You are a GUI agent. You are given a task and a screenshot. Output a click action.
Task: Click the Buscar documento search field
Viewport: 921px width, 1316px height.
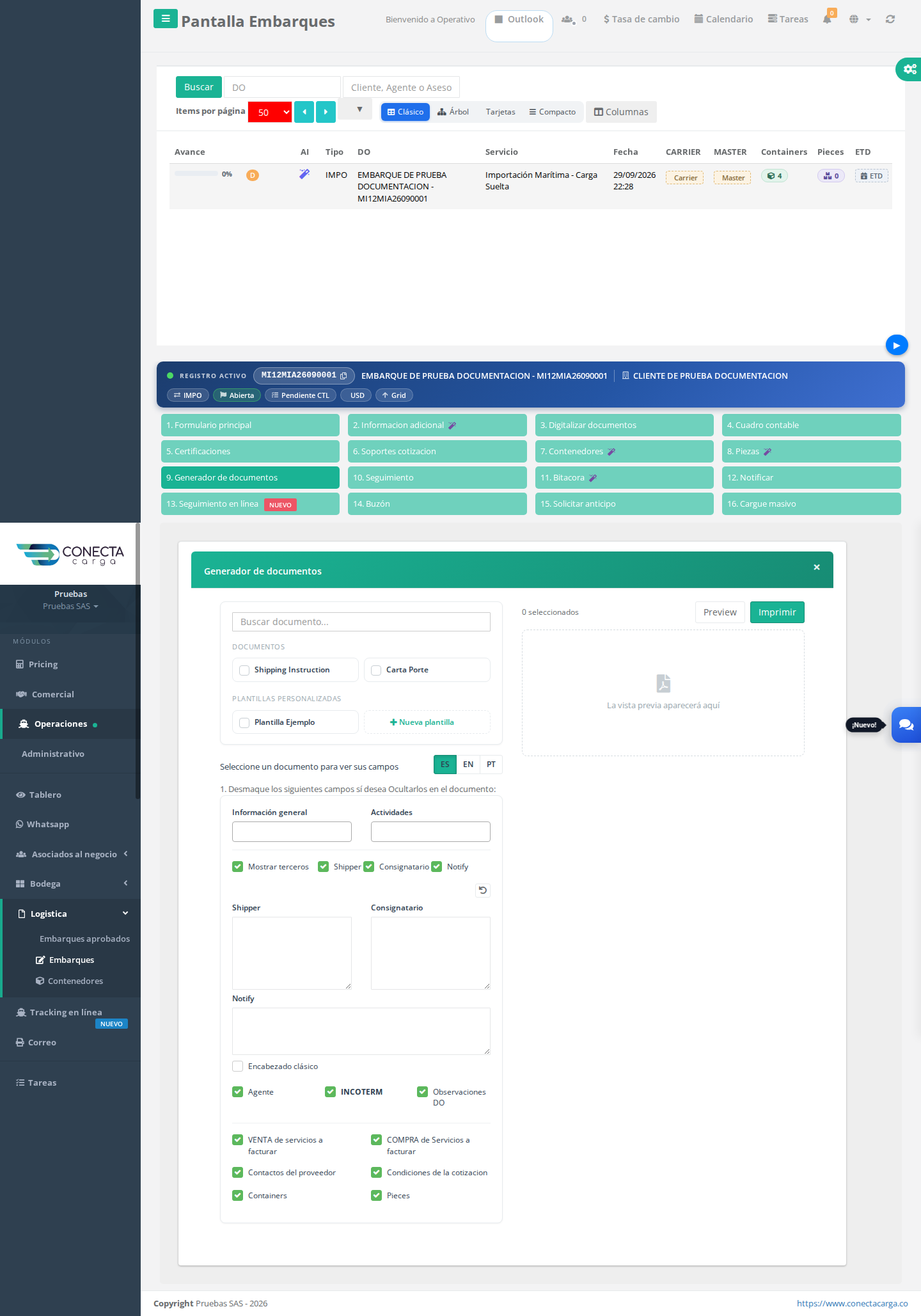point(361,622)
